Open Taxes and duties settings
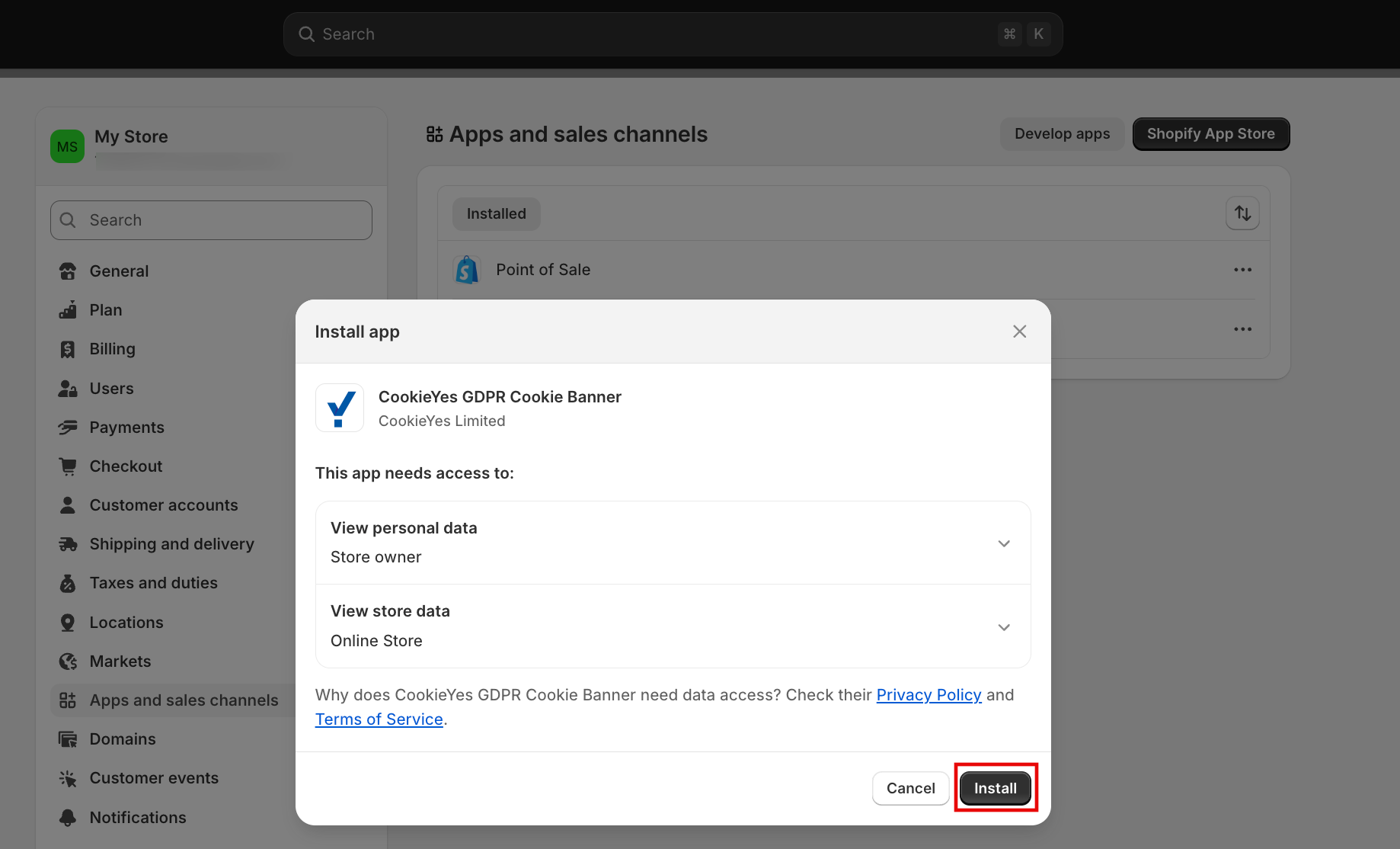This screenshot has width=1400, height=849. pyautogui.click(x=68, y=582)
